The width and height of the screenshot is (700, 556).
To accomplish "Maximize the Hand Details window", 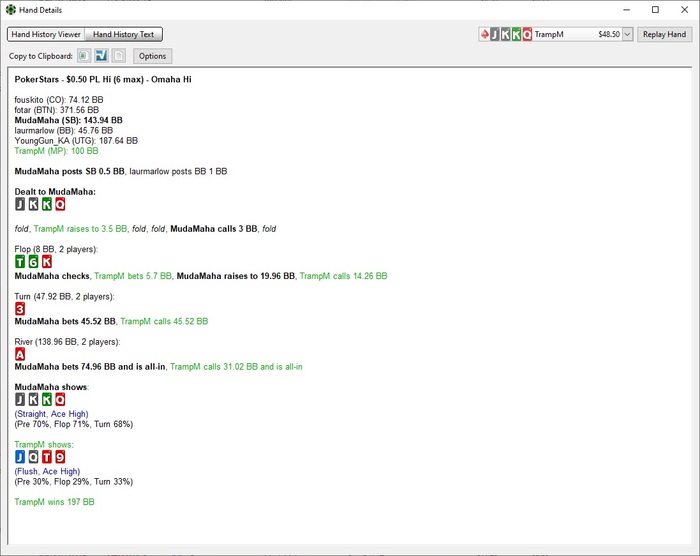I will coord(655,10).
